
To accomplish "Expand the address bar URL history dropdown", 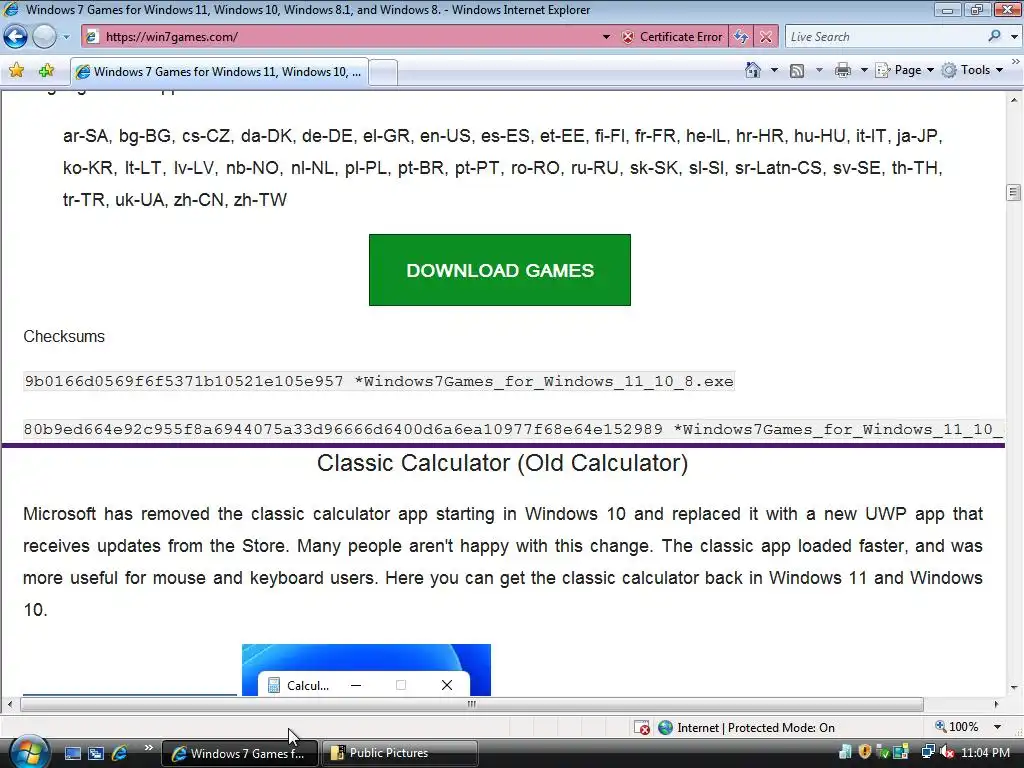I will [606, 37].
